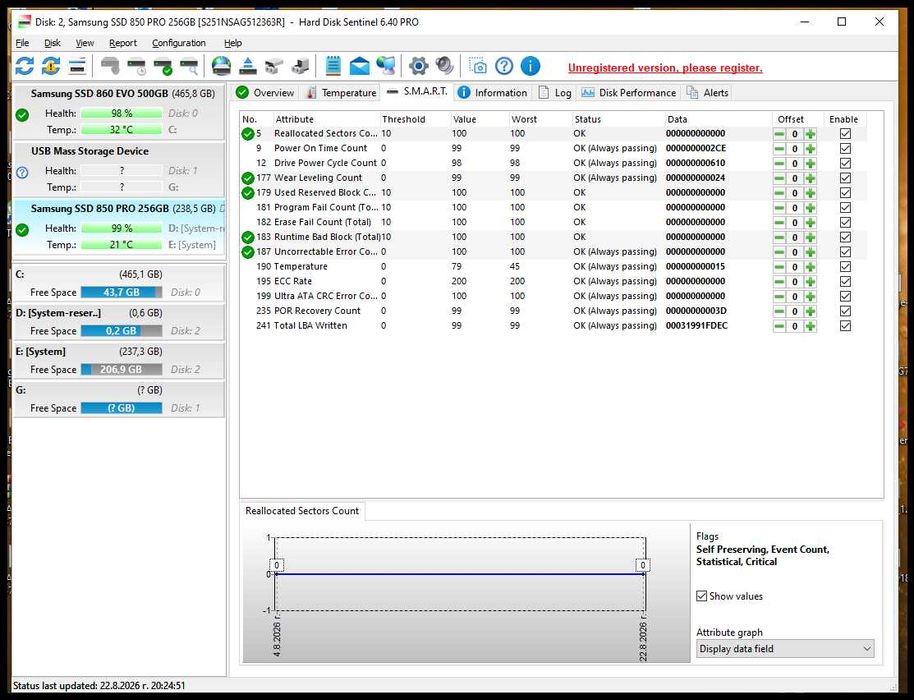Click the C: drive 43,7 GB free space bar
This screenshot has height=700, width=914.
(121, 293)
